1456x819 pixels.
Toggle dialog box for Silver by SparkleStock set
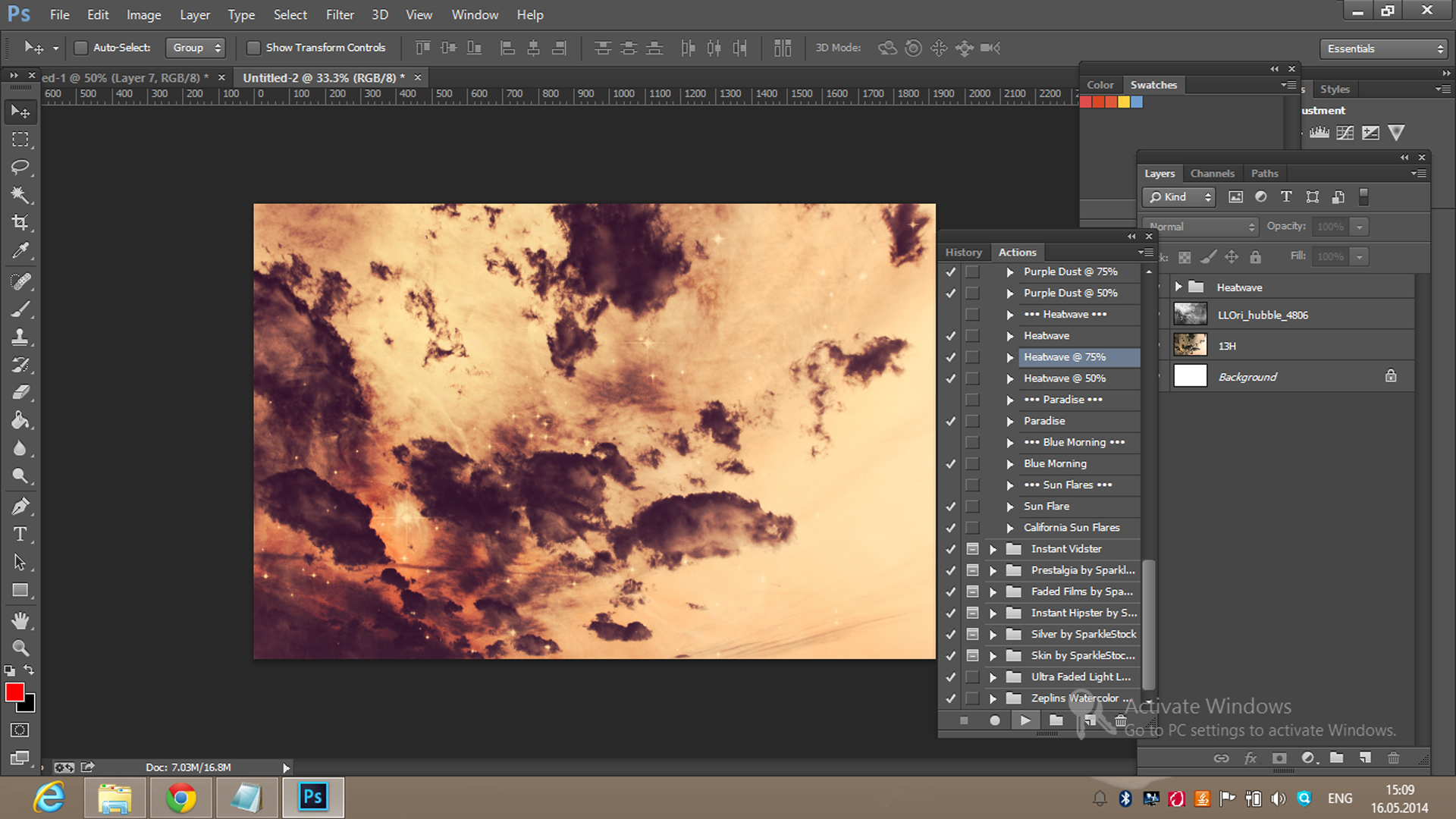[972, 634]
